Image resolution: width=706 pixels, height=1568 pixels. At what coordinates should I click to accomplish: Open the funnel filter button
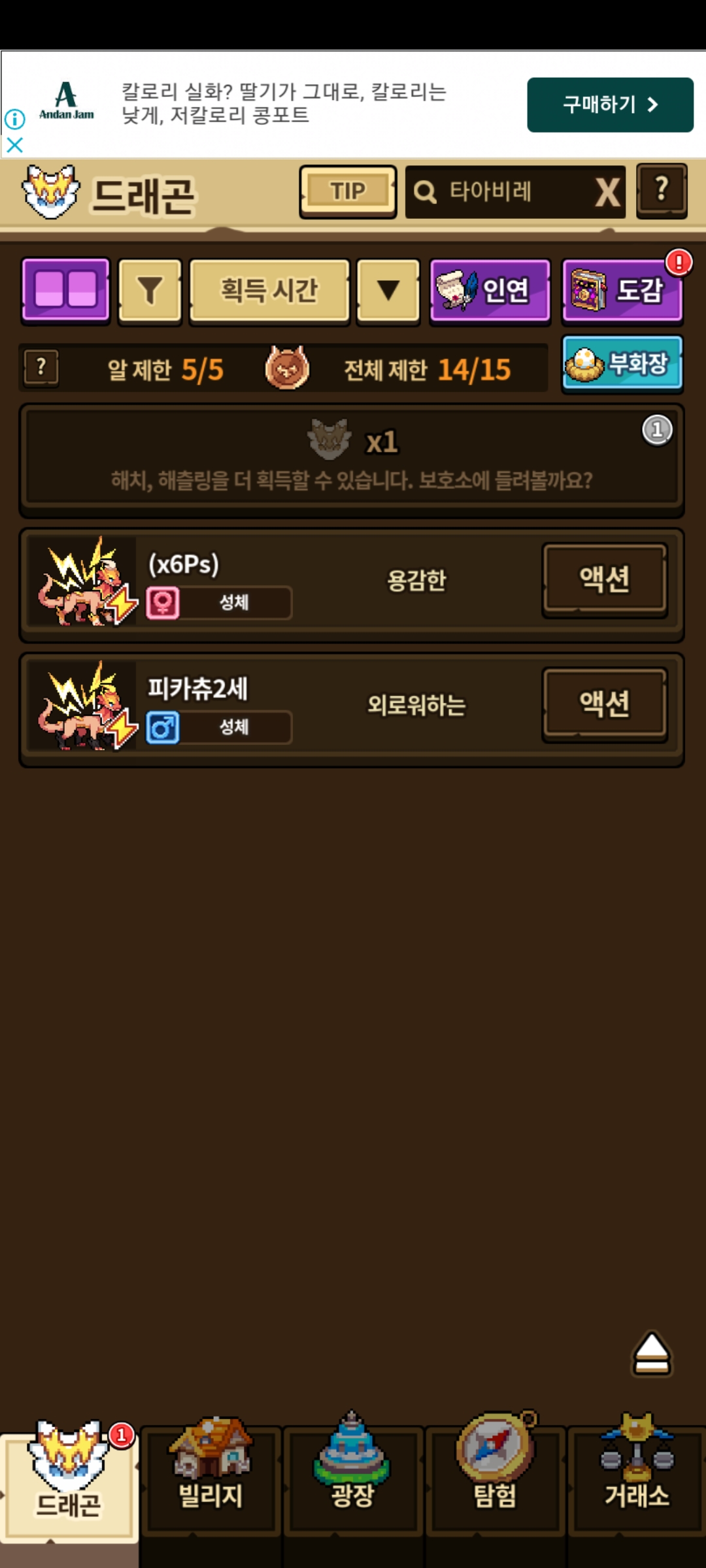(150, 291)
